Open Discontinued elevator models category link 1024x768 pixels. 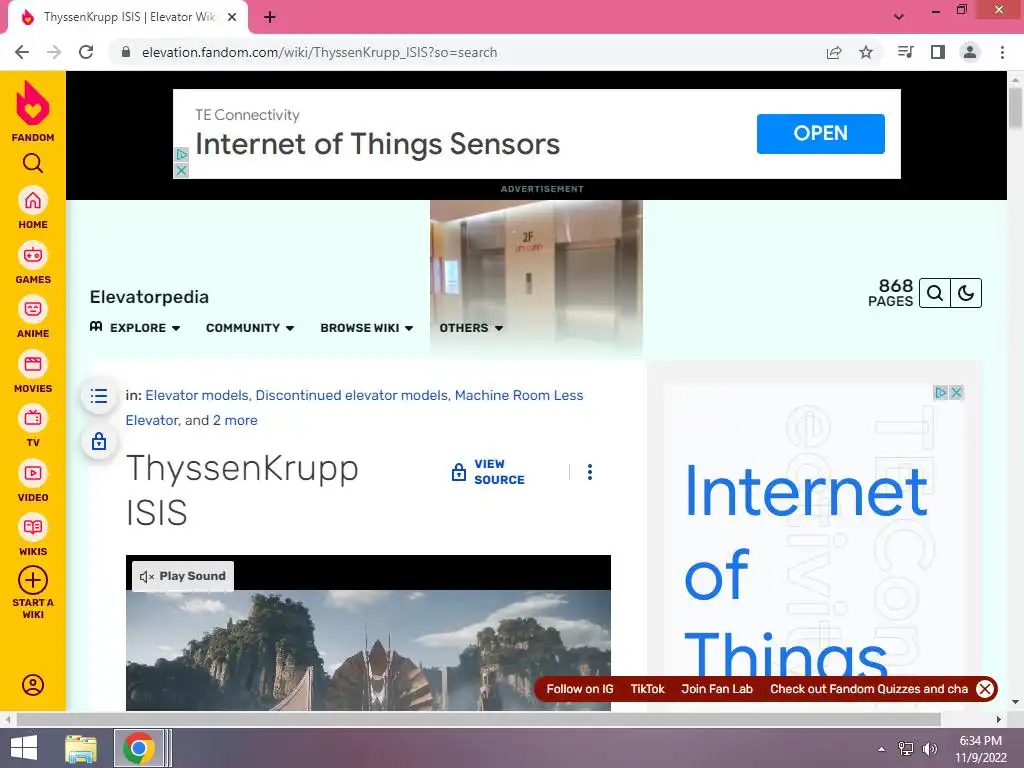(x=351, y=395)
